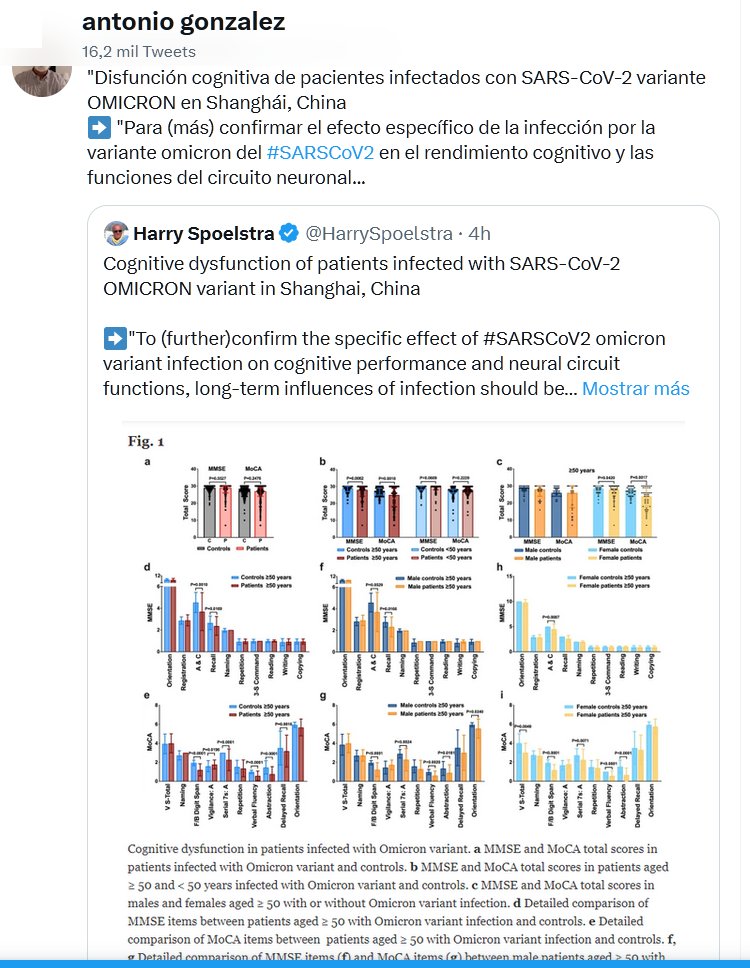The width and height of the screenshot is (750, 968).
Task: Click arrow emoji before "Para (más) confirmar"
Action: [x=99, y=128]
